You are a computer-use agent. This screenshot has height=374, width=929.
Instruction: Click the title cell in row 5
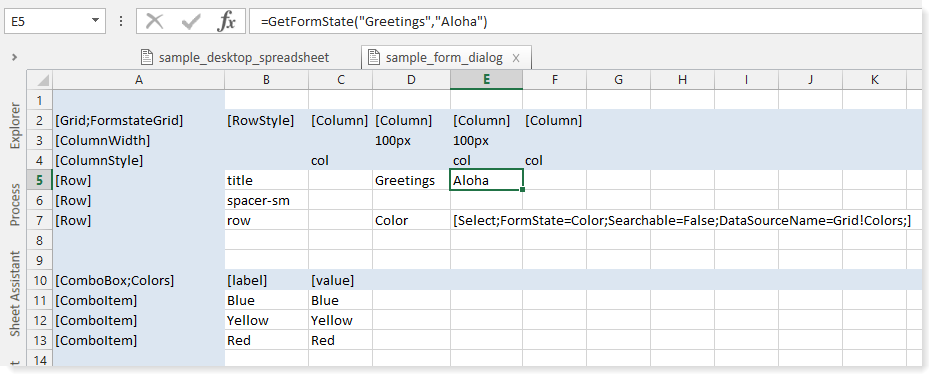tap(267, 180)
